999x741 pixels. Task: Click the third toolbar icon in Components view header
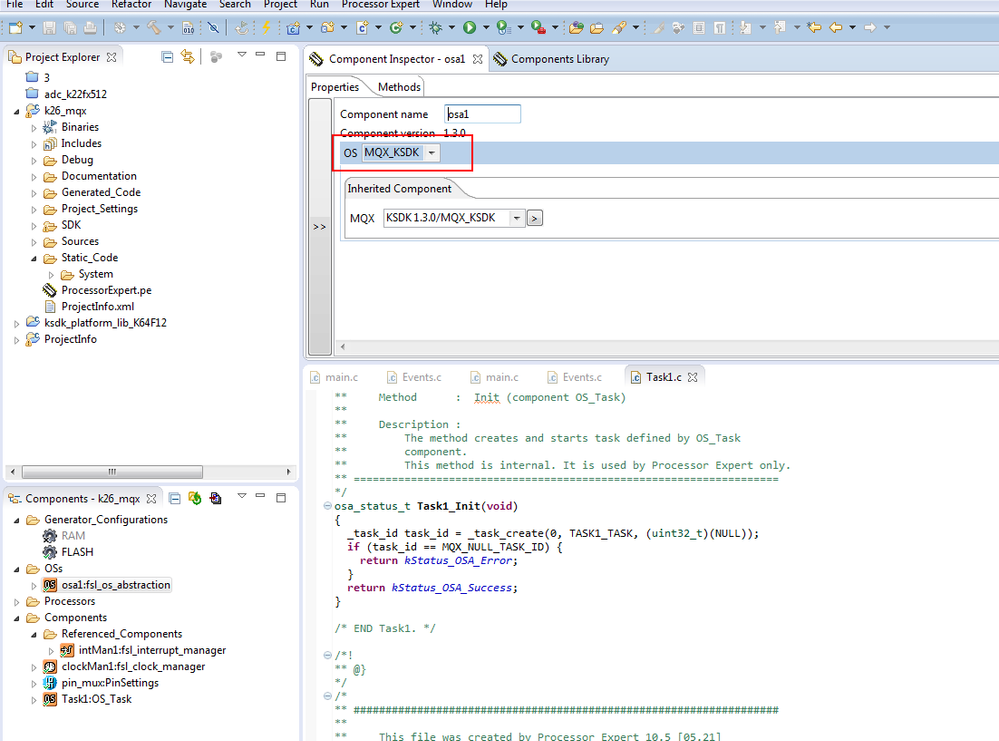click(215, 498)
